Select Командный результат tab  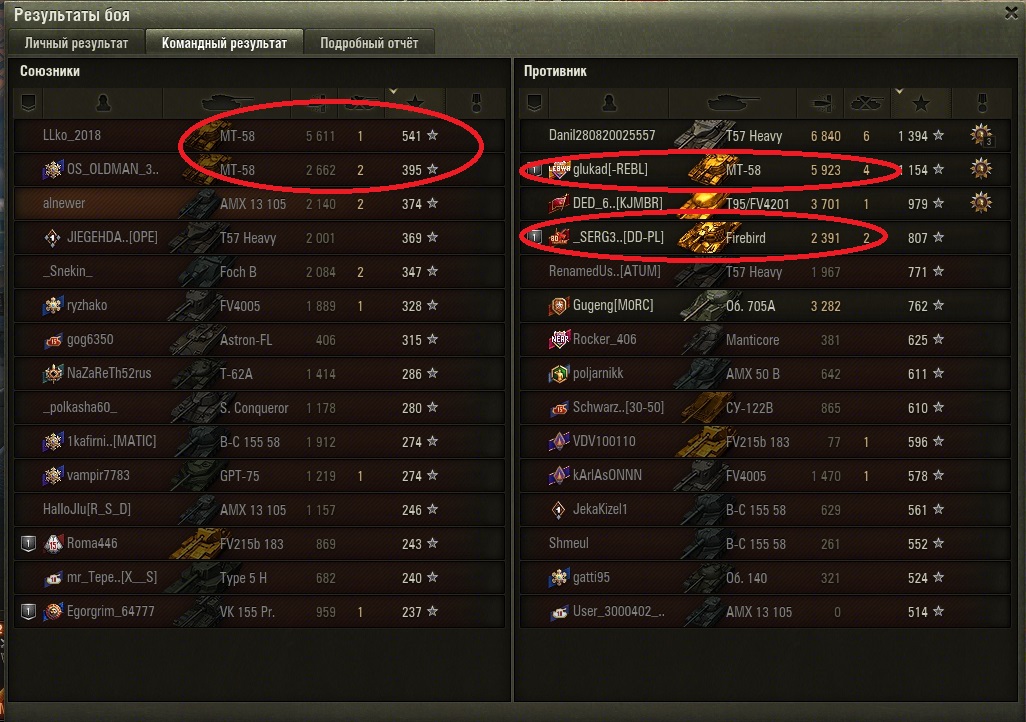point(224,43)
